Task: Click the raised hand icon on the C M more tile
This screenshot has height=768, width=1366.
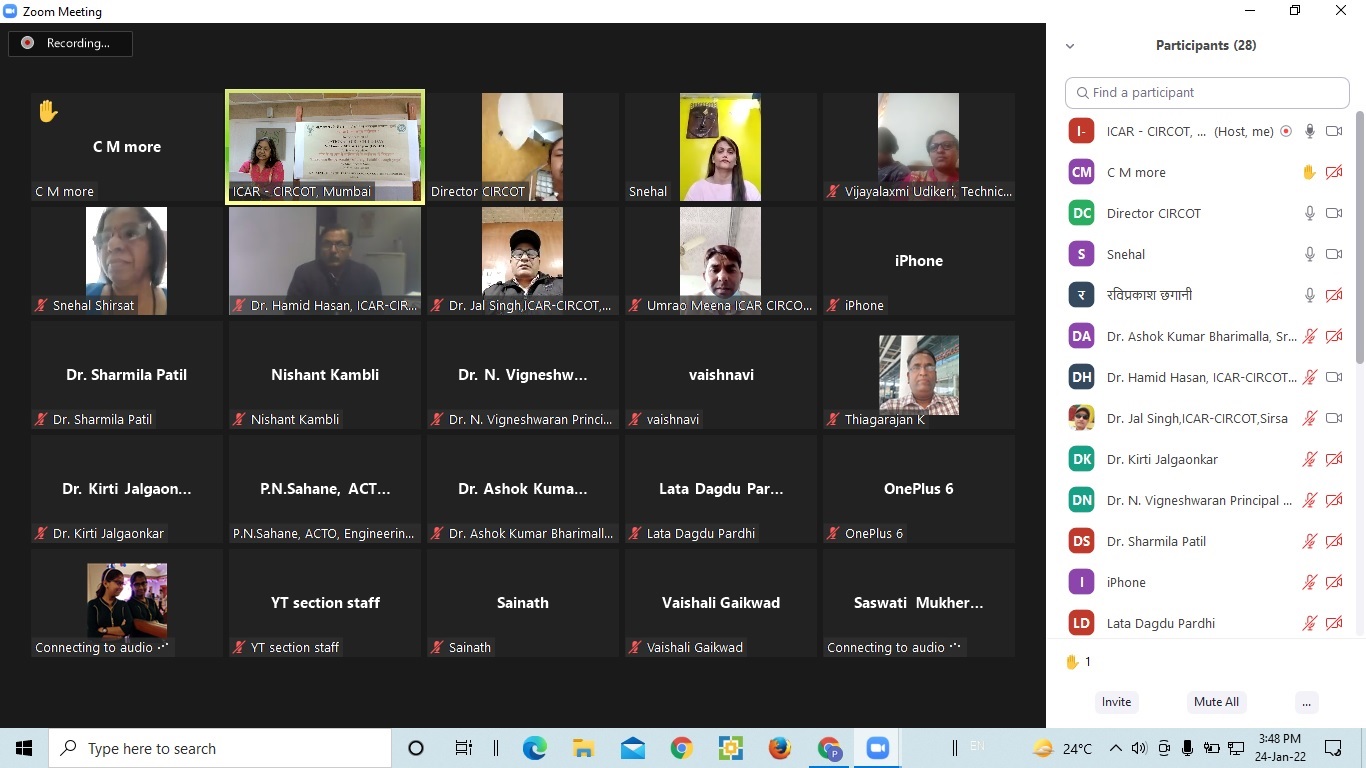Action: pos(48,111)
